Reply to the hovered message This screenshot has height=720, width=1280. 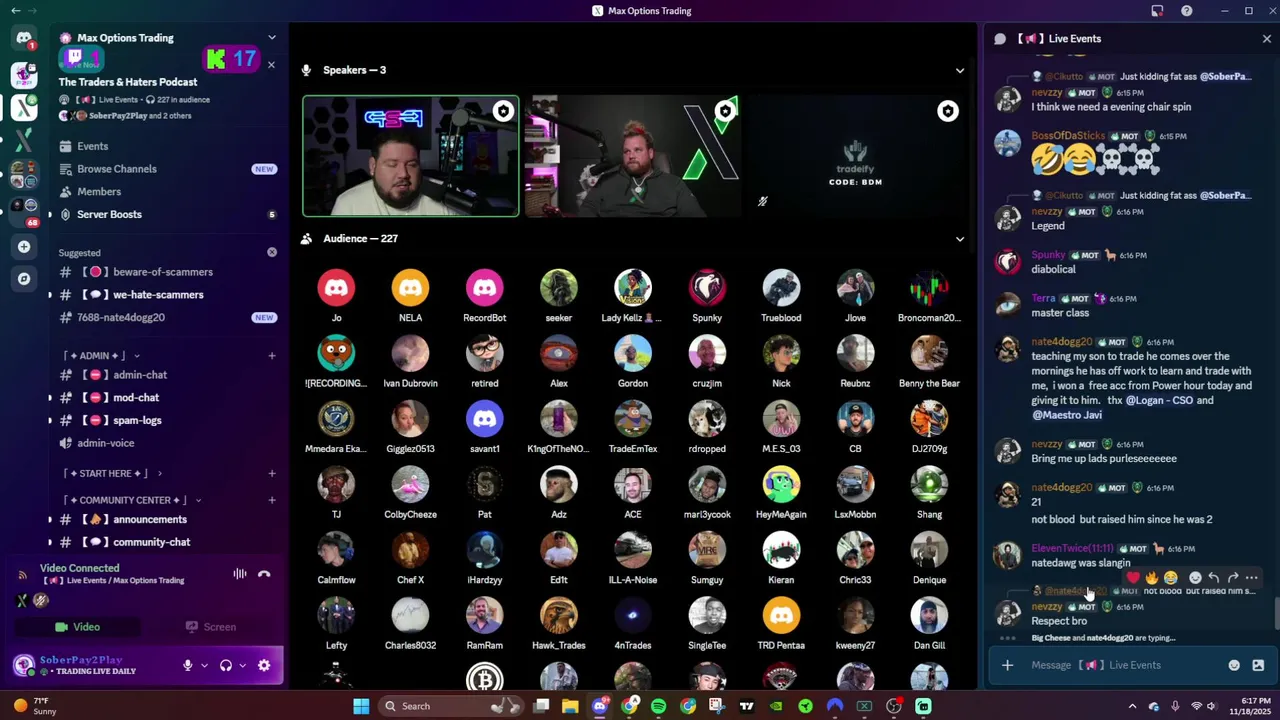(x=1214, y=578)
